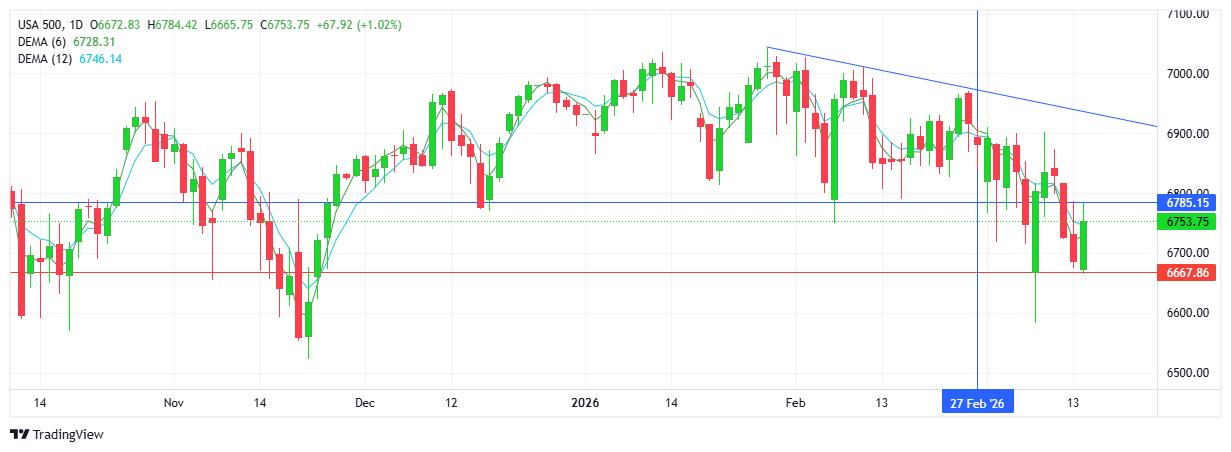Click the green 6753.75 current price label
This screenshot has height=452, width=1231.
coord(1188,221)
